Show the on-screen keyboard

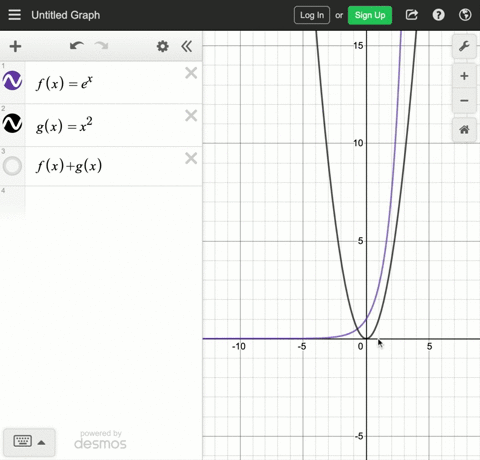[23, 441]
